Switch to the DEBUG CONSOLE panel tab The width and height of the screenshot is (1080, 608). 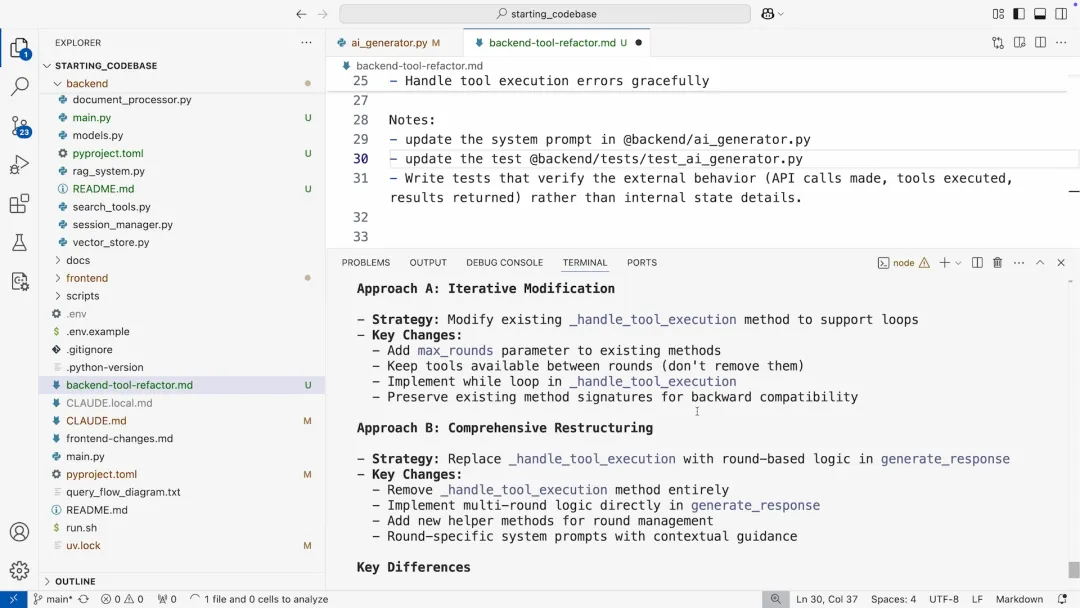504,263
